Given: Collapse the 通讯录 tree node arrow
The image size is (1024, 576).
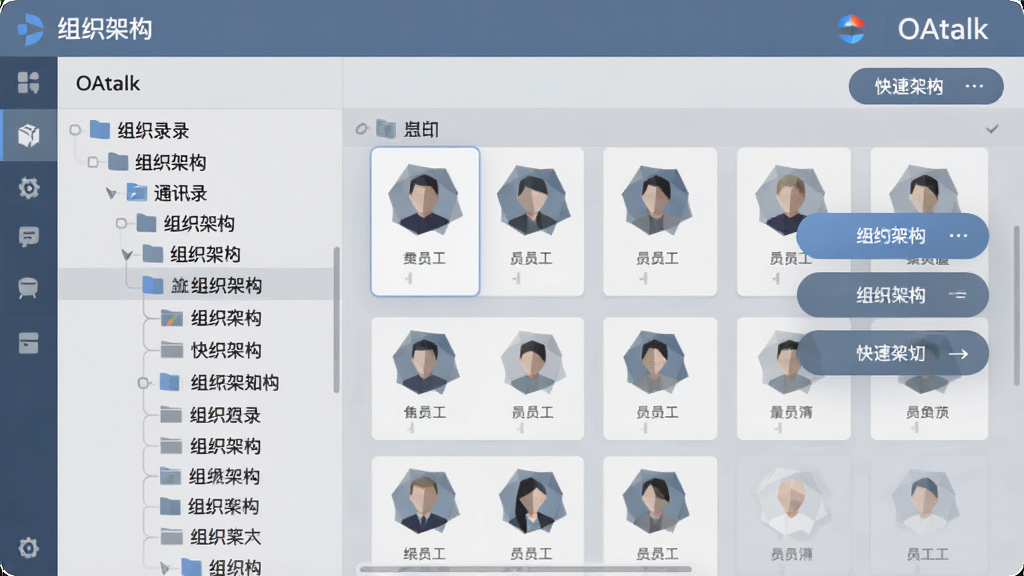Looking at the screenshot, I should (111, 193).
